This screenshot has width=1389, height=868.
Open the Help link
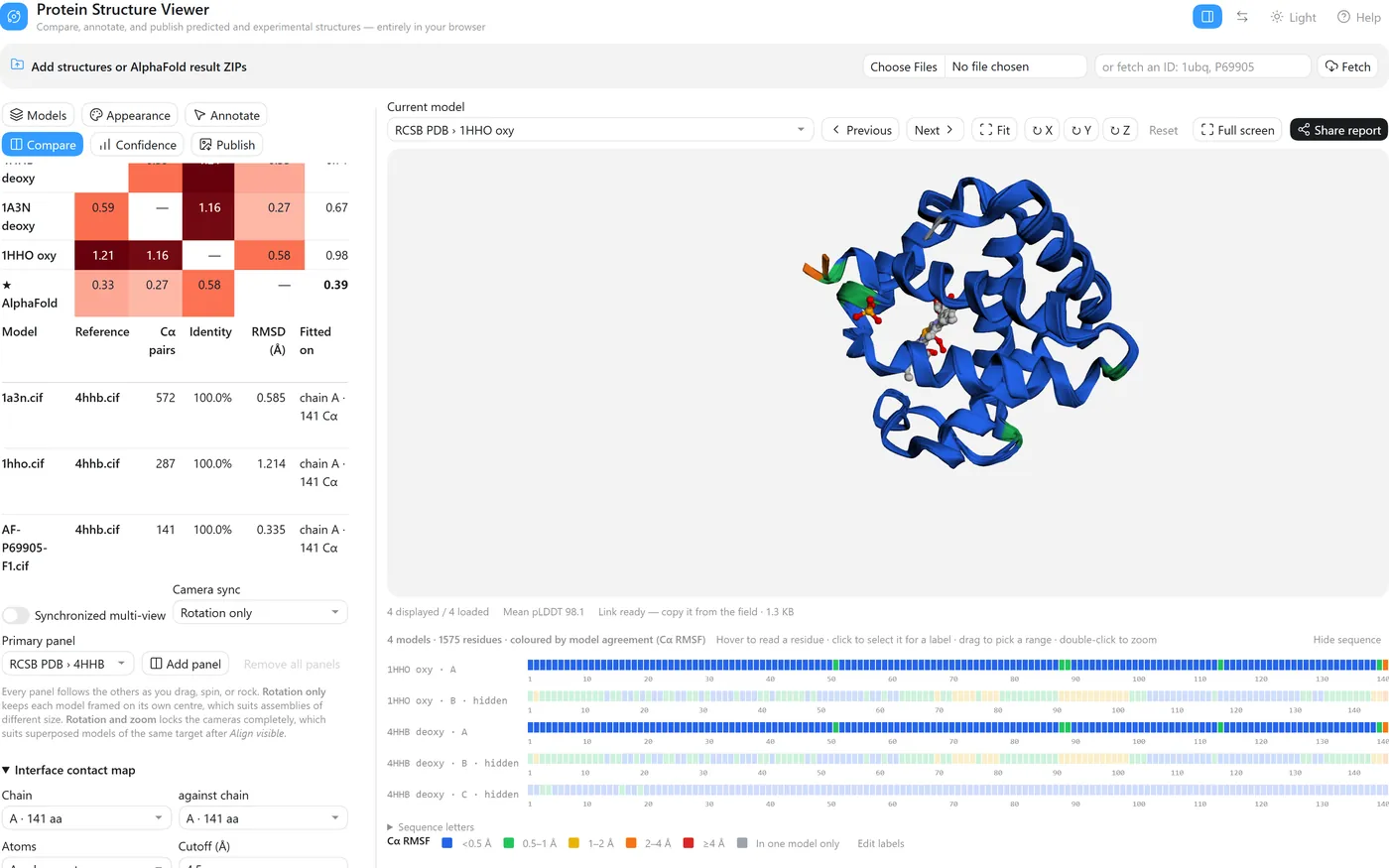(x=1358, y=17)
